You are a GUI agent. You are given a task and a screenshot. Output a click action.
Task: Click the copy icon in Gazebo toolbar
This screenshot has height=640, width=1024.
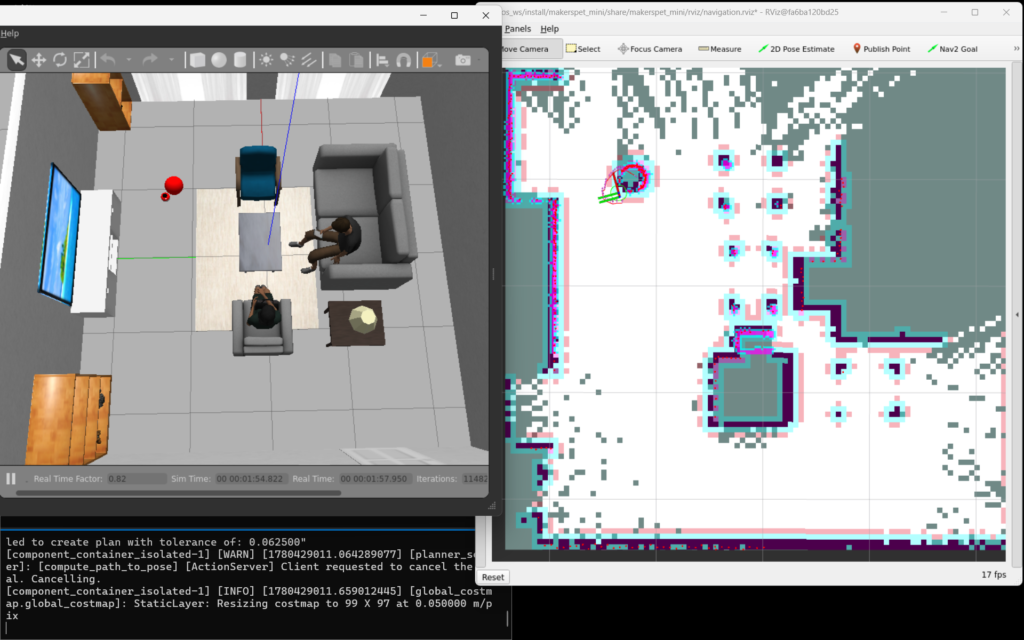(335, 60)
